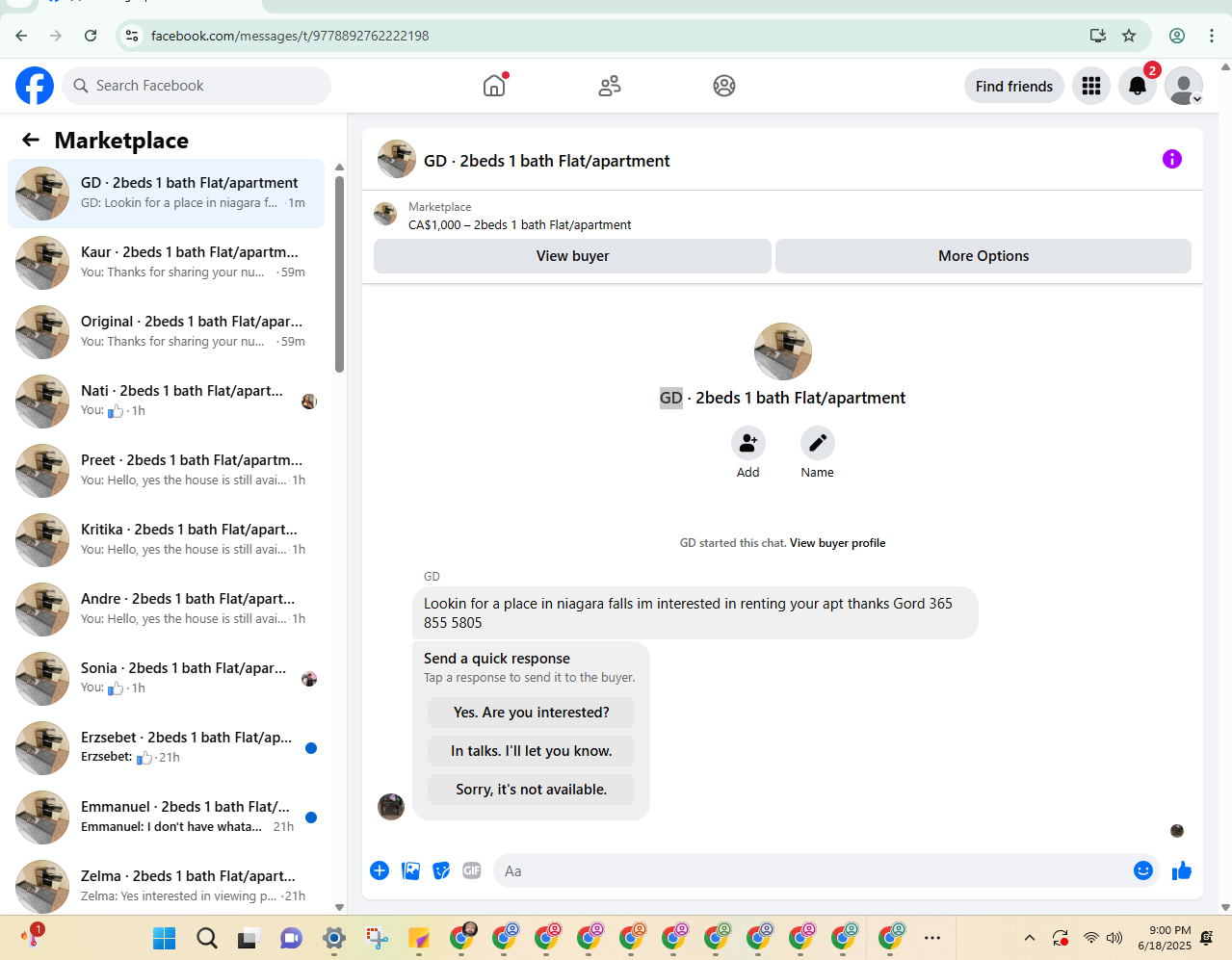This screenshot has width=1232, height=960.
Task: Open Zelma conversation in list
Action: tap(166, 887)
